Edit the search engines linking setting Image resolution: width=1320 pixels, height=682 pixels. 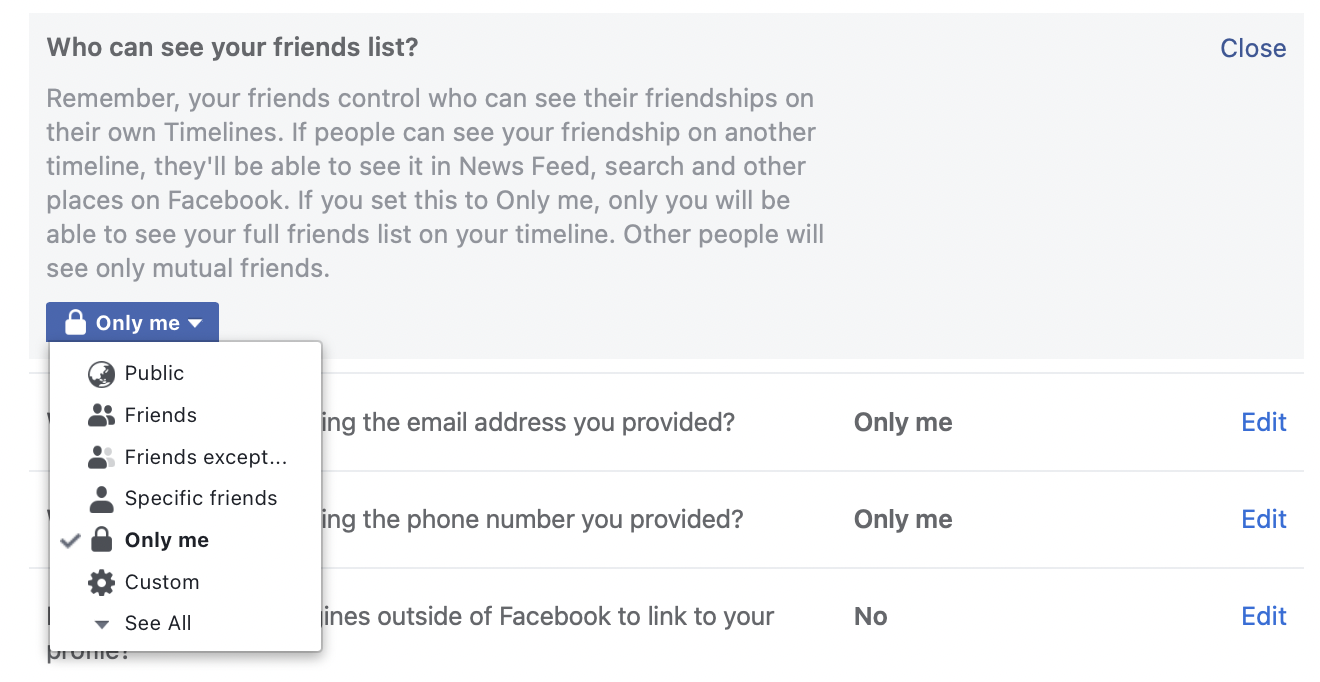tap(1264, 616)
